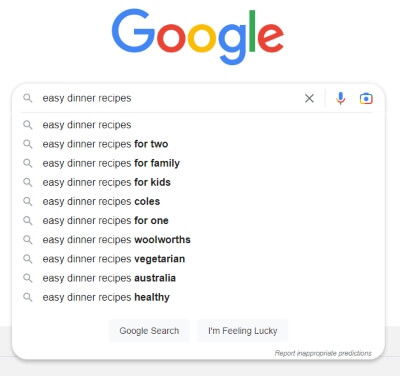The height and width of the screenshot is (376, 400).
Task: Pick 'easy dinner recipes australia' suggestion
Action: tap(198, 278)
